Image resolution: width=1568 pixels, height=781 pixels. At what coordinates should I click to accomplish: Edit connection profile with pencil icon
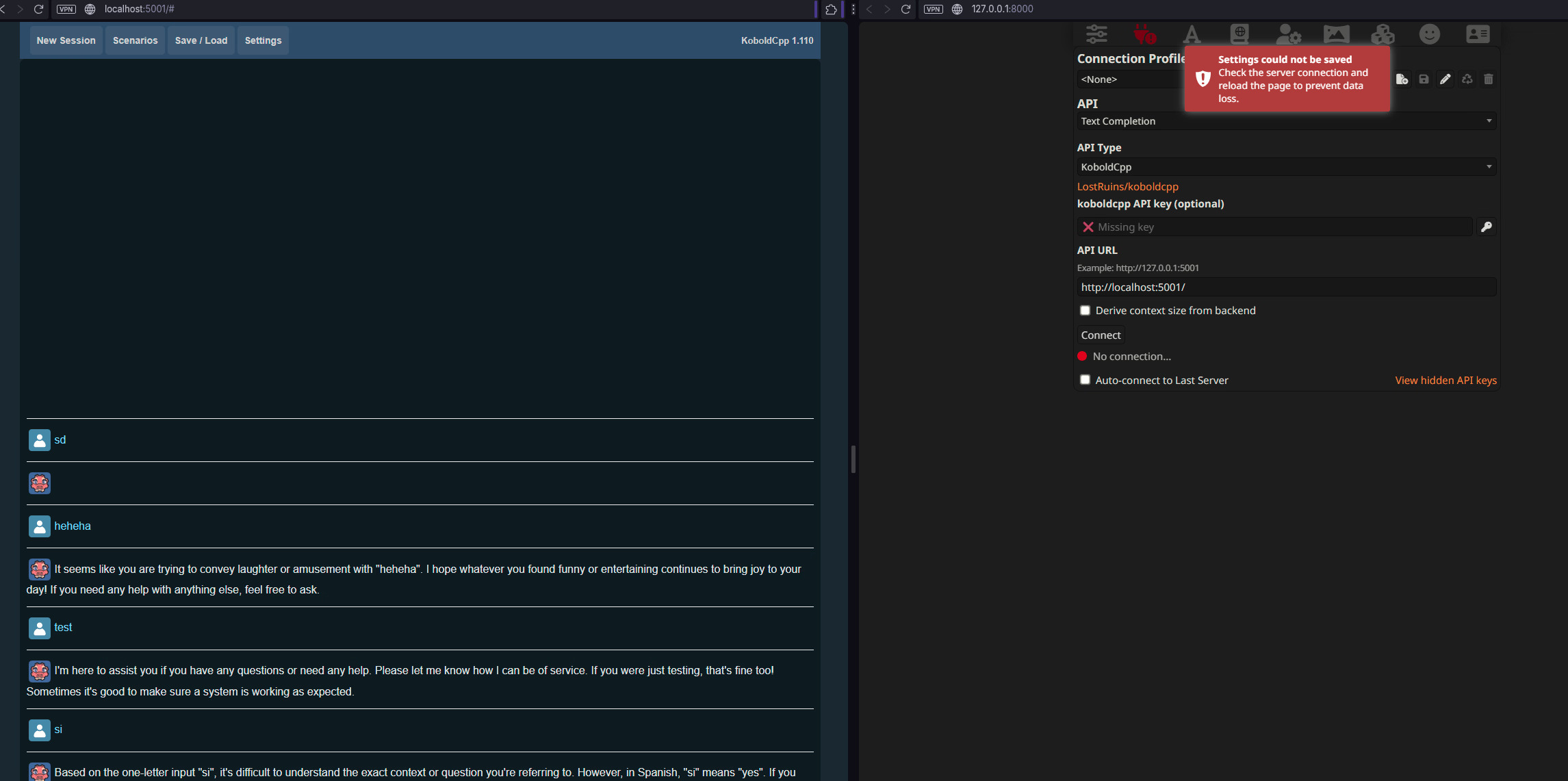click(x=1445, y=79)
